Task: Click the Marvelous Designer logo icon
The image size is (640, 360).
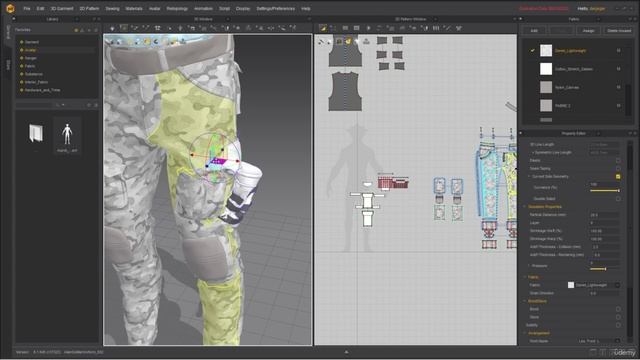Action: [10, 8]
